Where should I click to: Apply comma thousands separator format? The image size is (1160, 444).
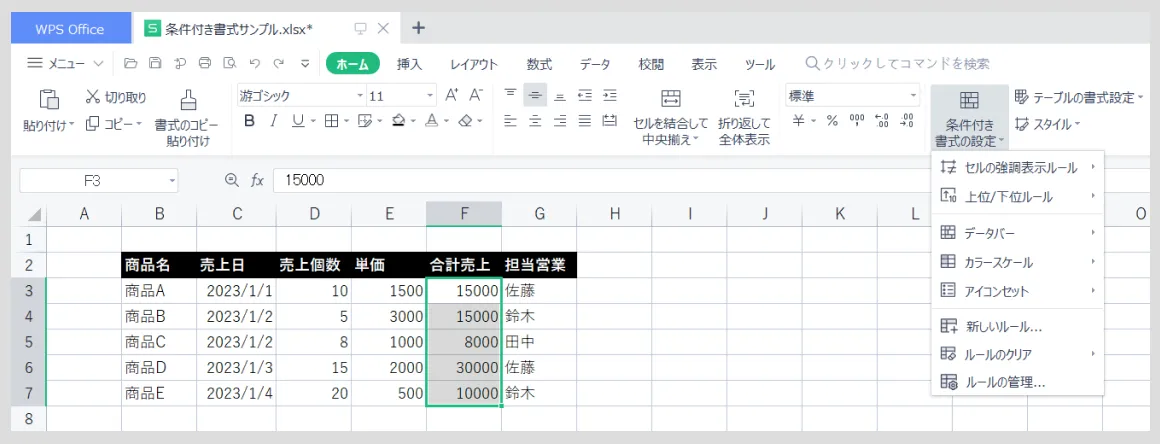tap(857, 121)
